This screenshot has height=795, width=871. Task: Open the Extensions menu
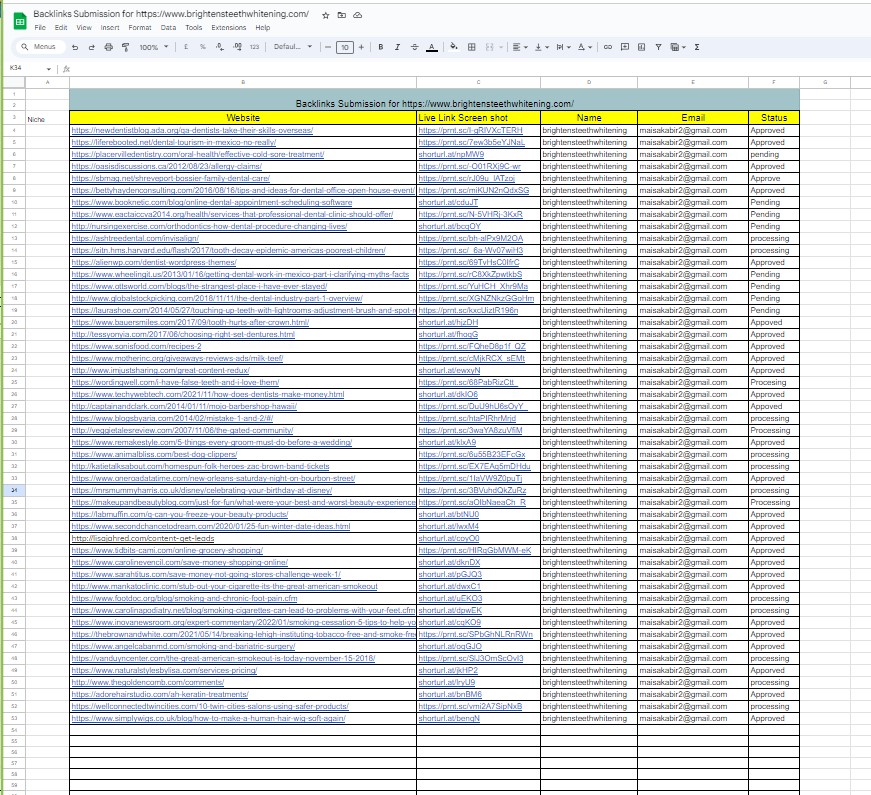(228, 28)
